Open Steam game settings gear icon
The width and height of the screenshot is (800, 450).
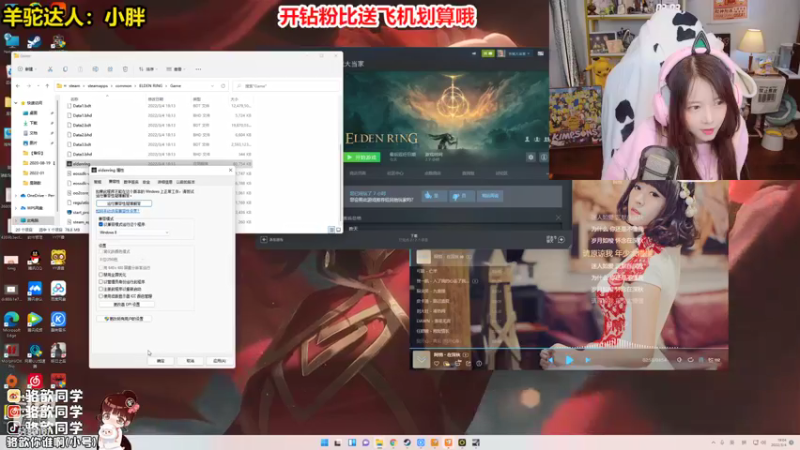(531, 157)
